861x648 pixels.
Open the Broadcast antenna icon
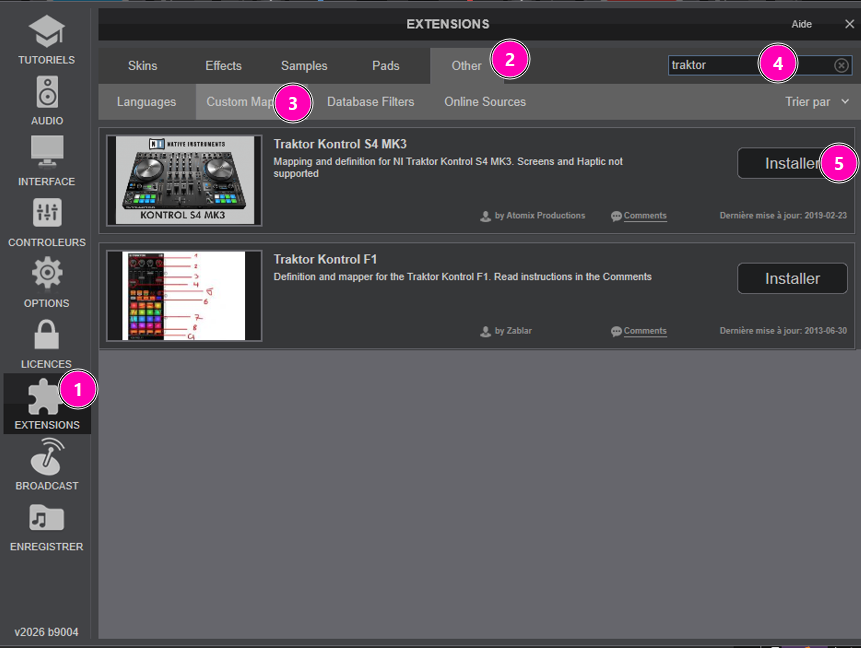(46, 457)
